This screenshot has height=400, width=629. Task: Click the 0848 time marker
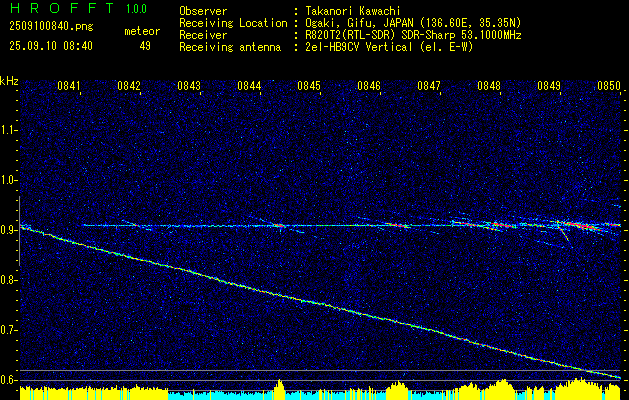point(489,85)
